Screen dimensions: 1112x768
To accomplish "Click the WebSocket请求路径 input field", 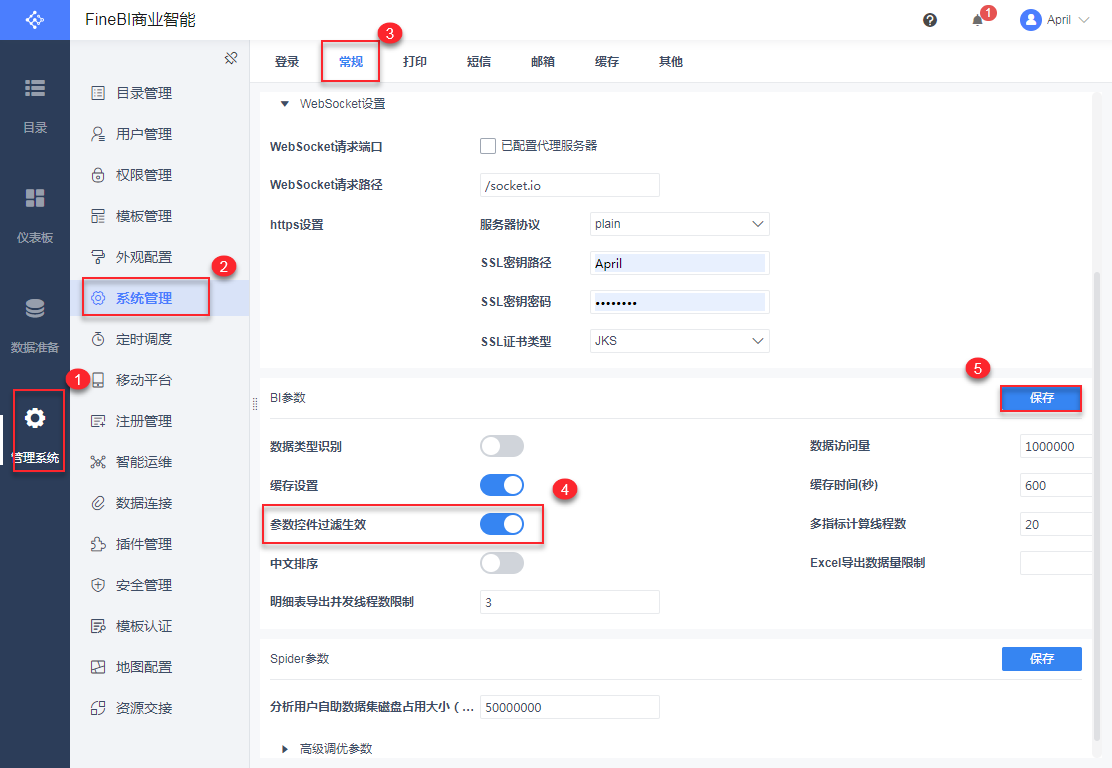I will point(569,185).
